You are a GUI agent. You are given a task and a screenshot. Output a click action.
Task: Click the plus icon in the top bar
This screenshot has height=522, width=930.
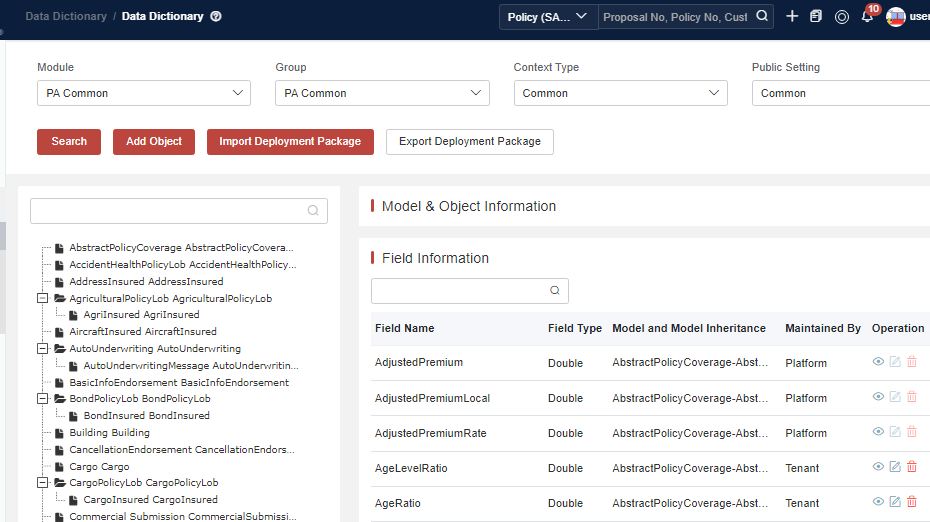click(x=792, y=16)
